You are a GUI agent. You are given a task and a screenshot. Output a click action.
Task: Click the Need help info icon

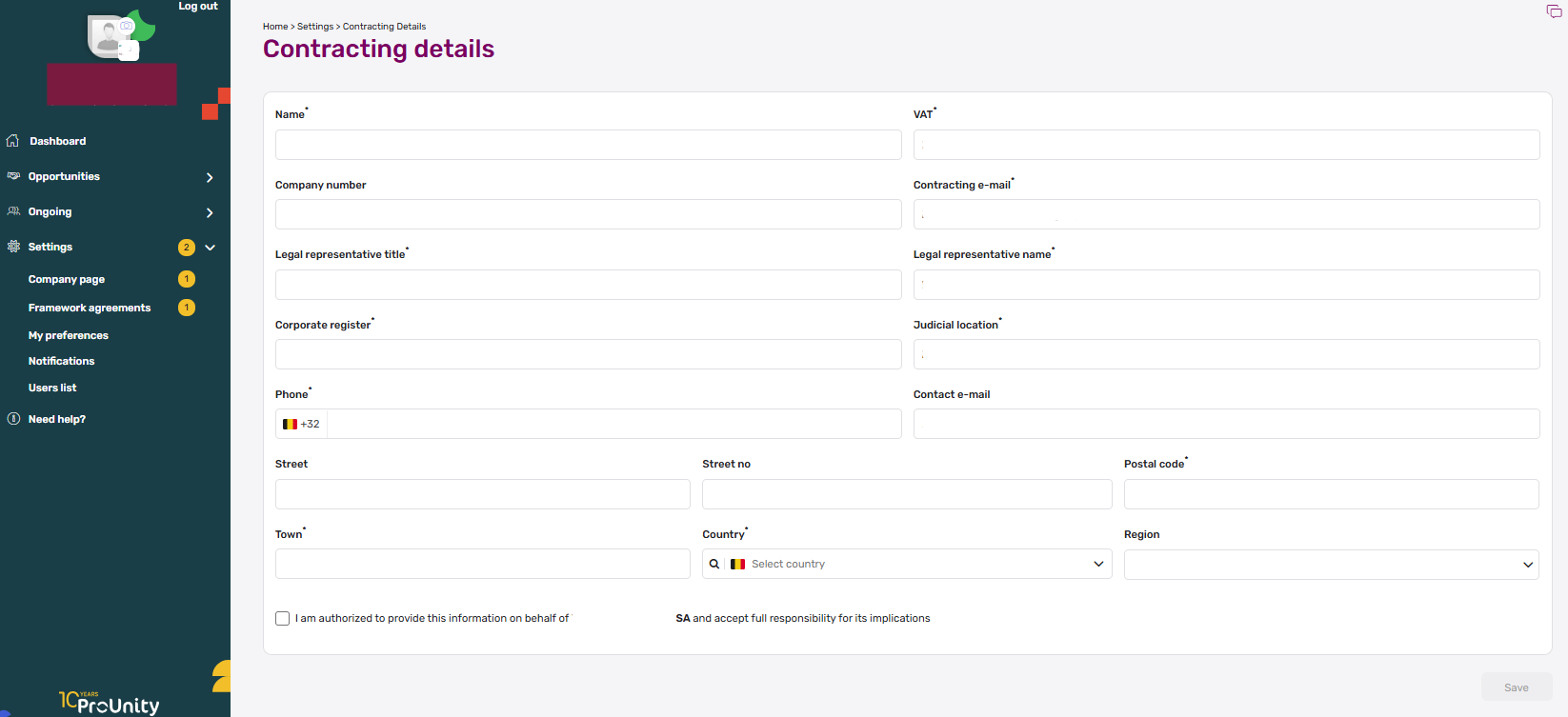pos(13,419)
